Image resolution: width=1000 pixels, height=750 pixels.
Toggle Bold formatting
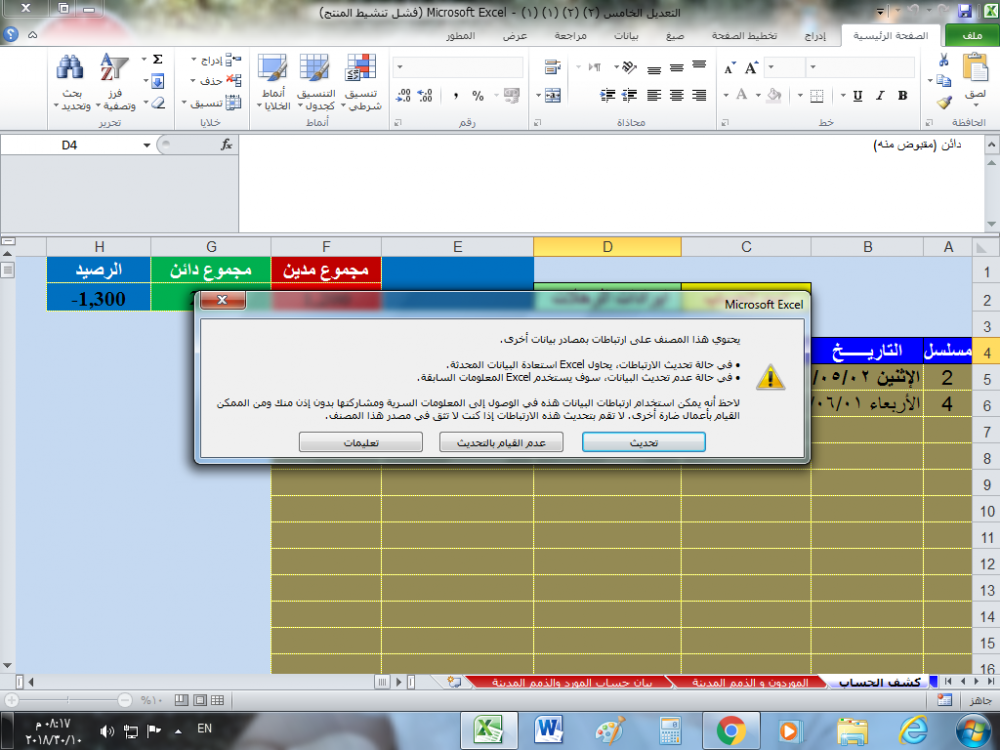(x=902, y=96)
